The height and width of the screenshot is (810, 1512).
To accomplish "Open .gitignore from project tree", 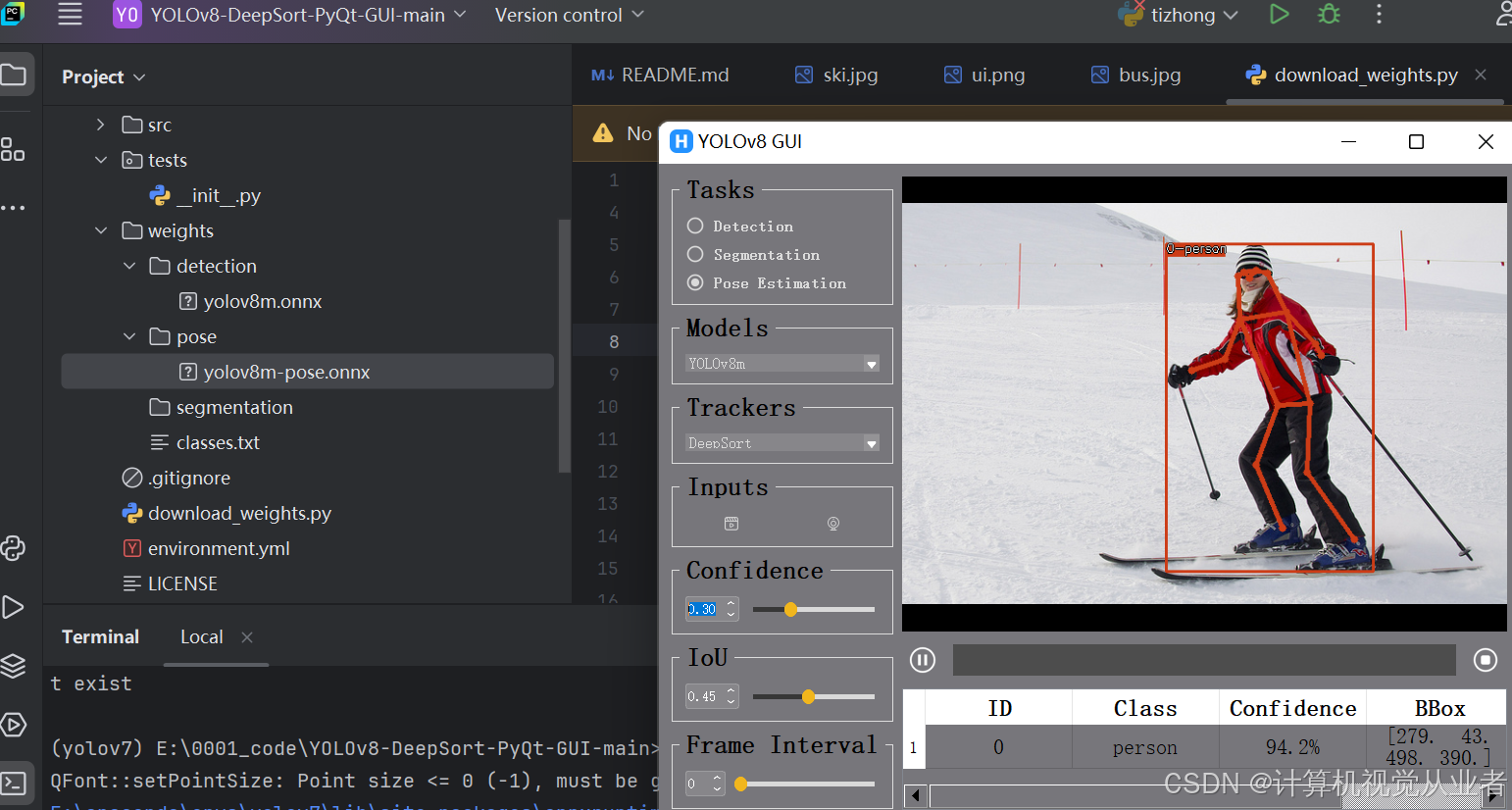I will point(176,478).
